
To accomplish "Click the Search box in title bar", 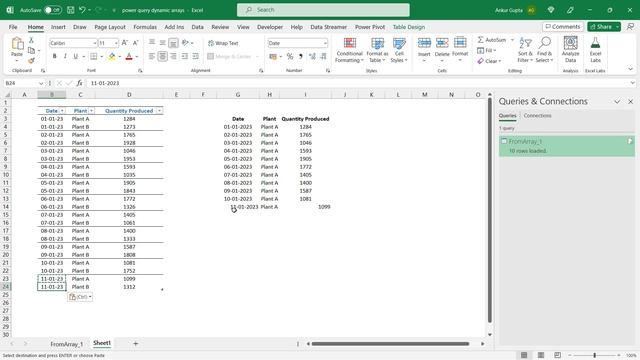I will (323, 10).
